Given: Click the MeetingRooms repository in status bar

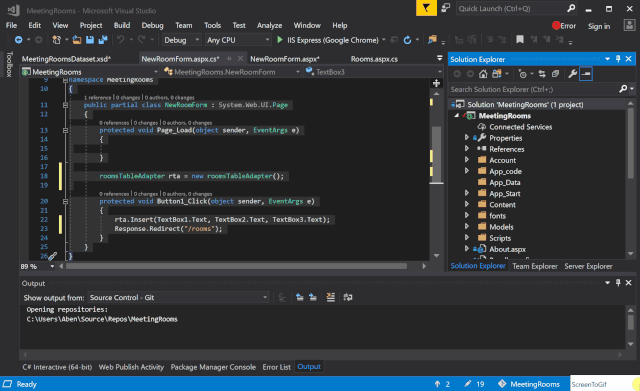Looking at the screenshot, I should pos(529,384).
